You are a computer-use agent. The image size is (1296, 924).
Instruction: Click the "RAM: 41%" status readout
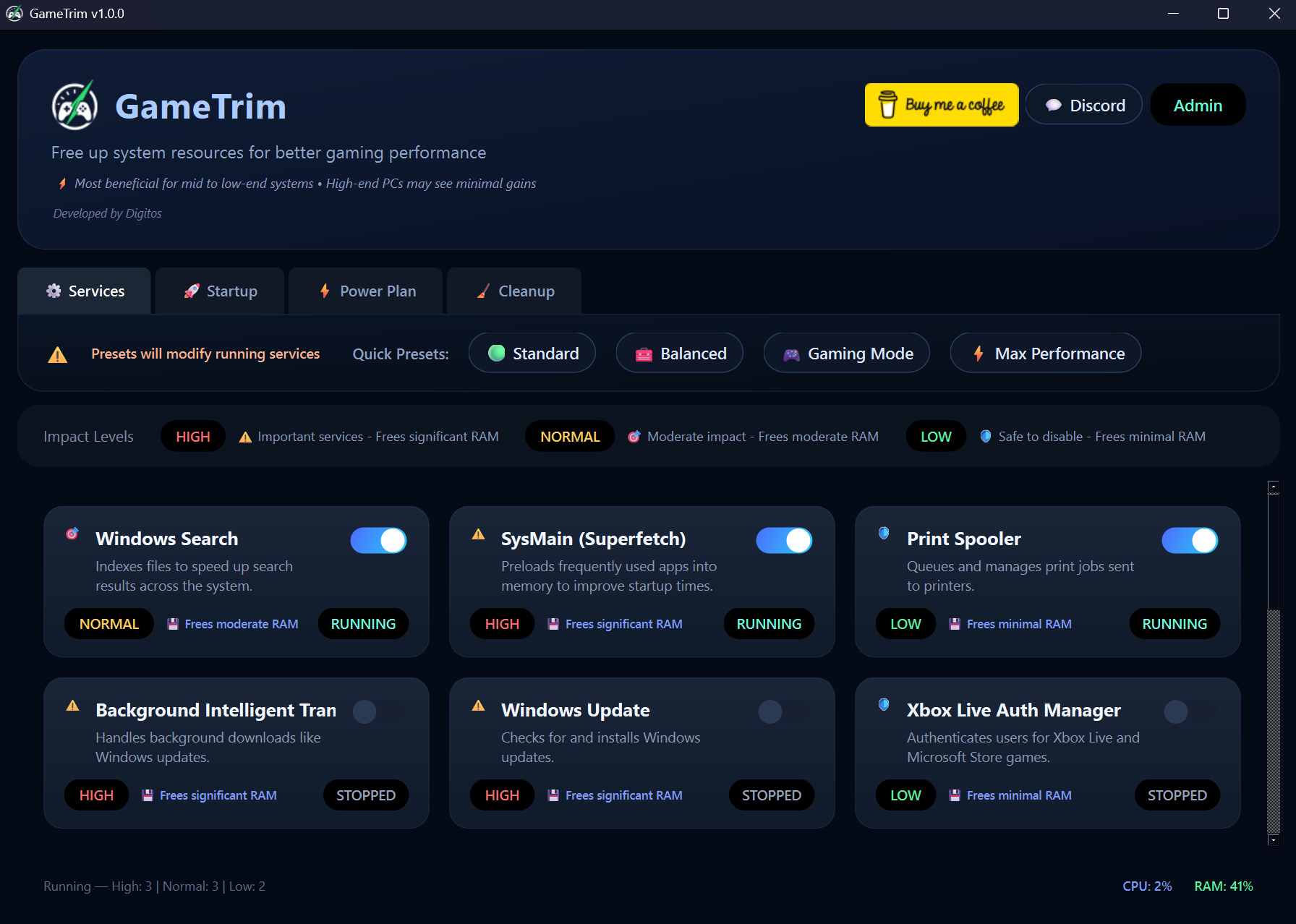(x=1224, y=886)
